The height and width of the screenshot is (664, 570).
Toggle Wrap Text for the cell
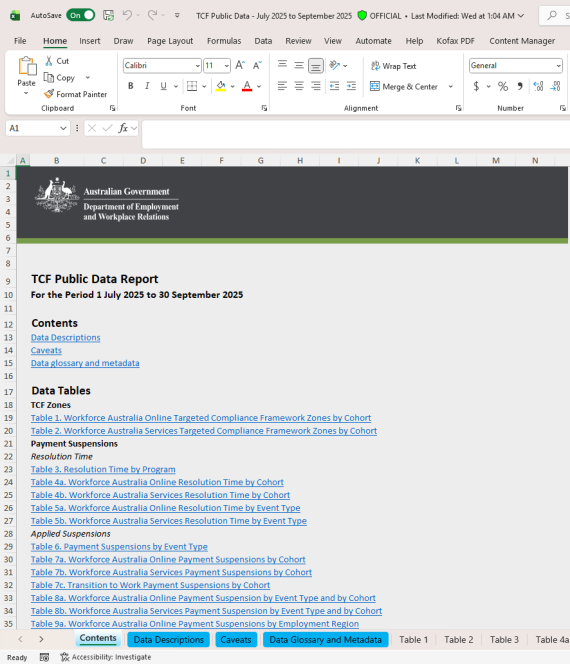pos(393,66)
